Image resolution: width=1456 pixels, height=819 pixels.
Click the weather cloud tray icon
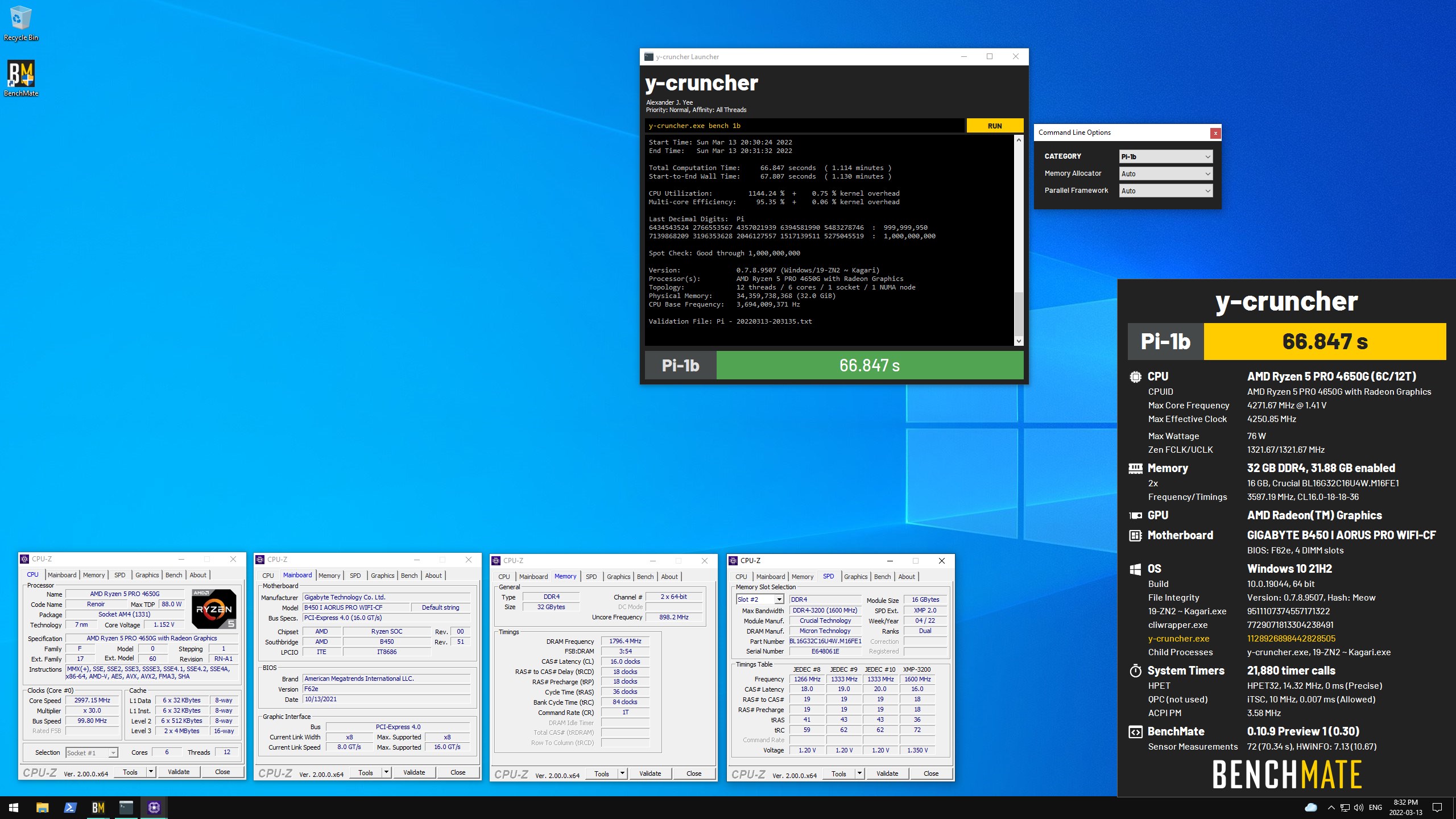pos(1310,807)
